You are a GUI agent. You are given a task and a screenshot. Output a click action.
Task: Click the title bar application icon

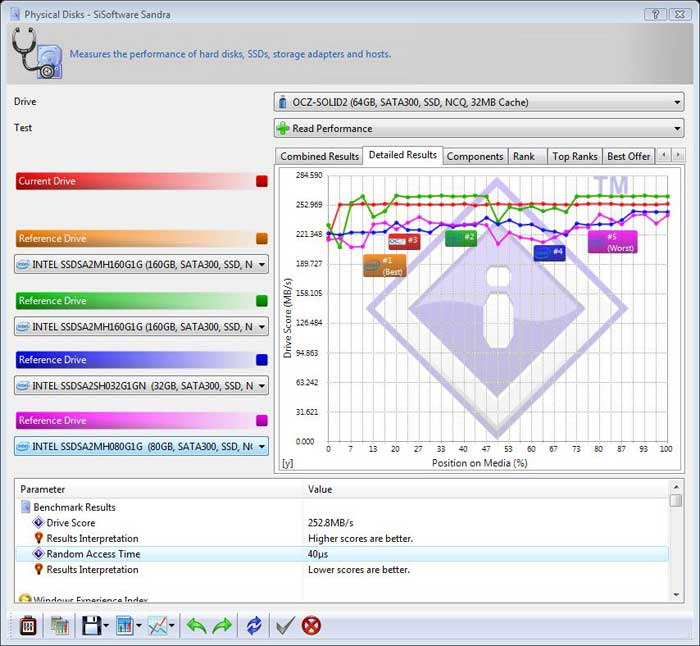tap(15, 14)
